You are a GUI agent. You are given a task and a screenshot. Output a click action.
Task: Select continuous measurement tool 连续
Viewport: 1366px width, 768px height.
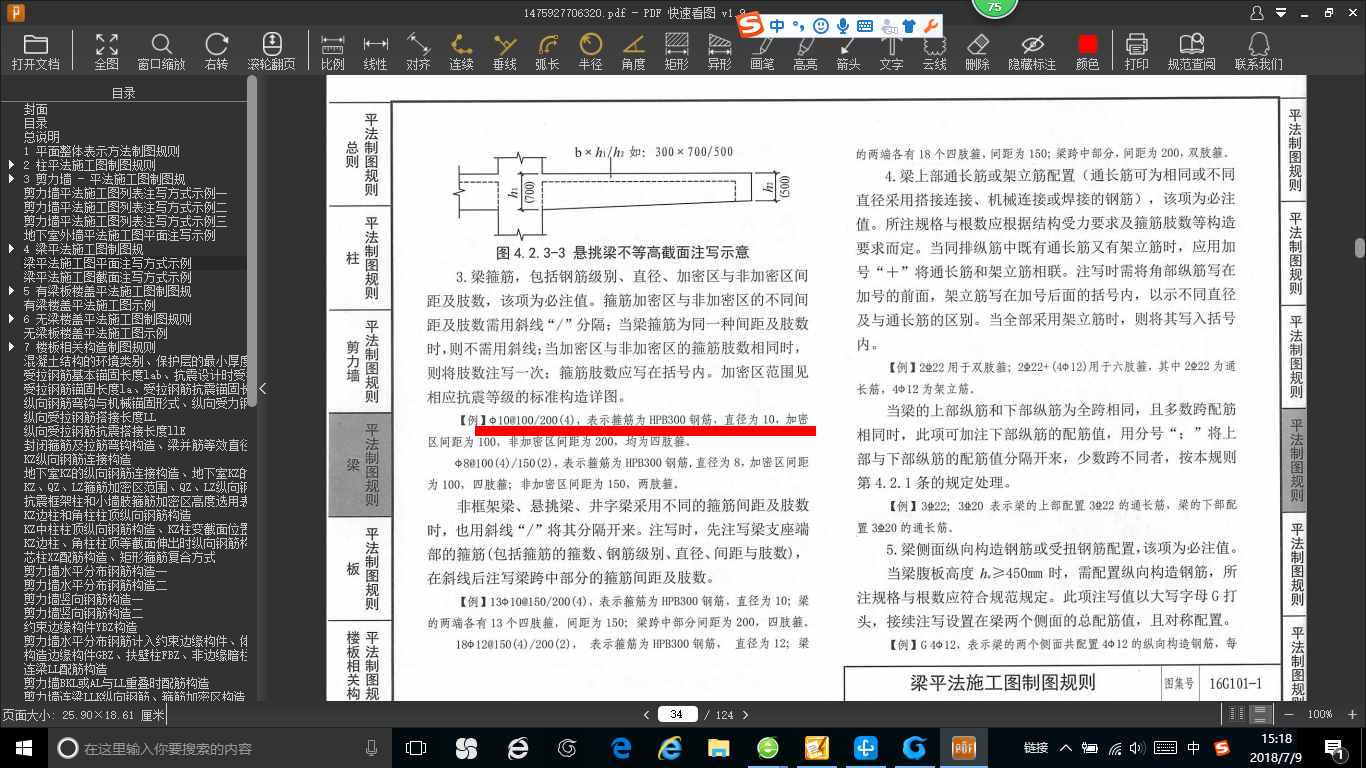(461, 52)
